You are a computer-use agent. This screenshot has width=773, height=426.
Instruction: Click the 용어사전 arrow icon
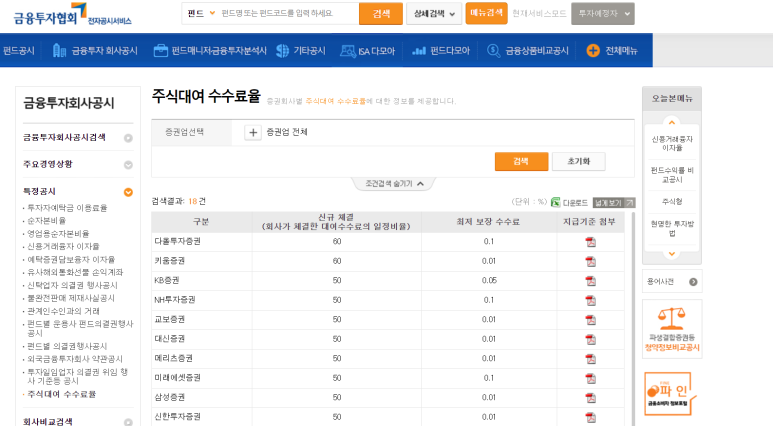693,282
